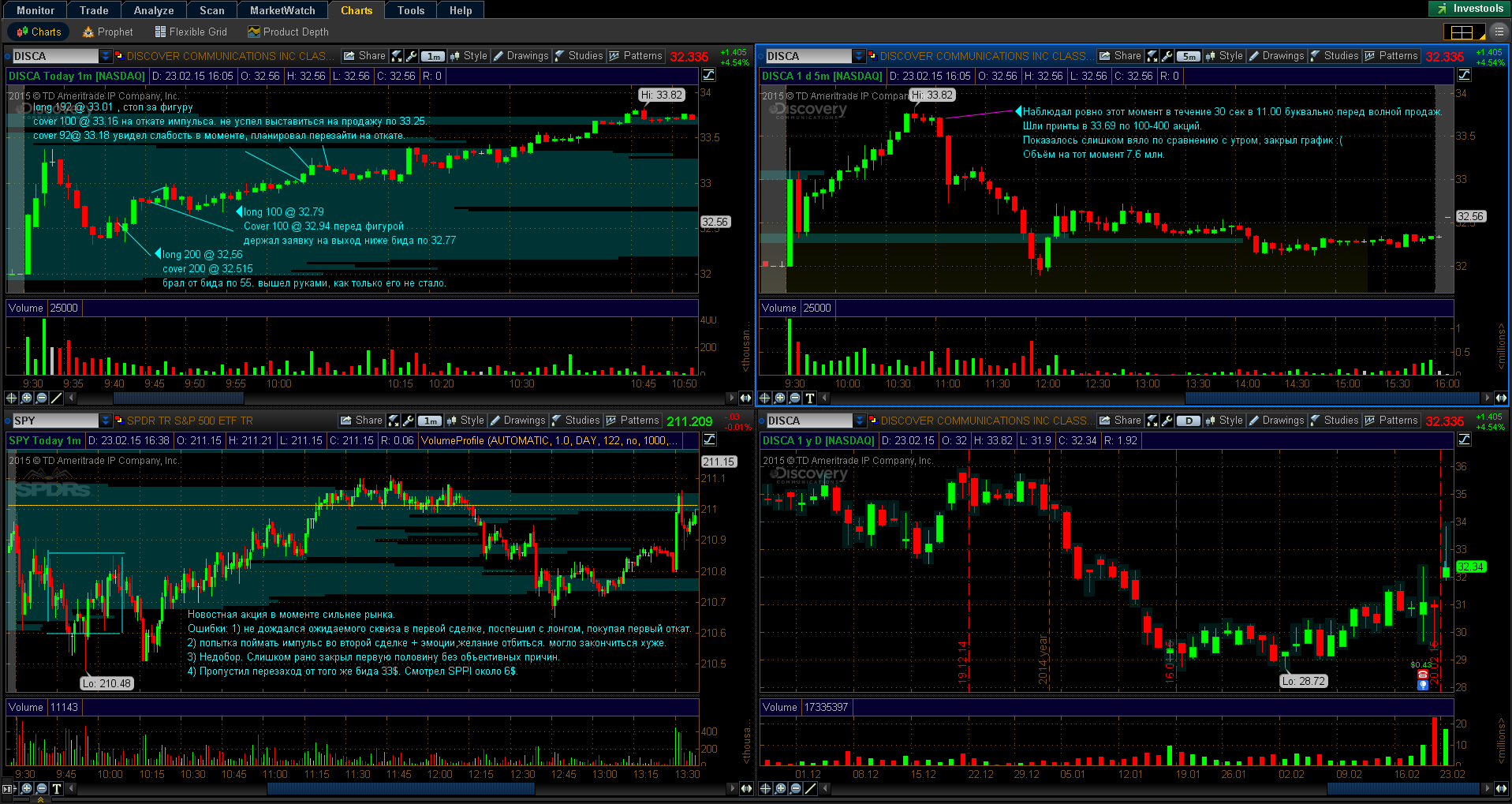Viewport: 1512px width, 804px height.
Task: Toggle the left sidebar icon below SPY chart
Action: [x=9, y=788]
